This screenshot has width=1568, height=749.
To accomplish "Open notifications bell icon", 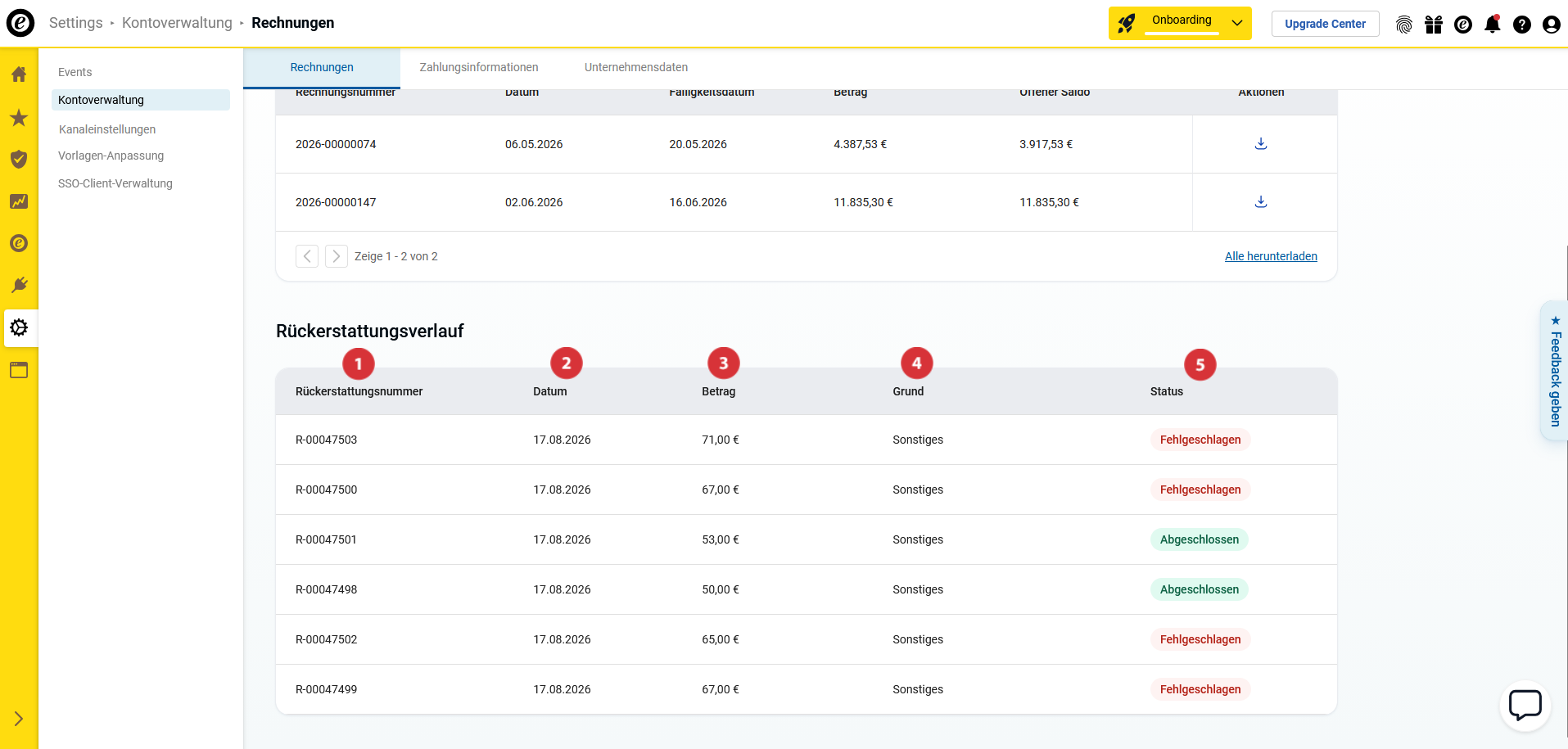I will (1493, 24).
